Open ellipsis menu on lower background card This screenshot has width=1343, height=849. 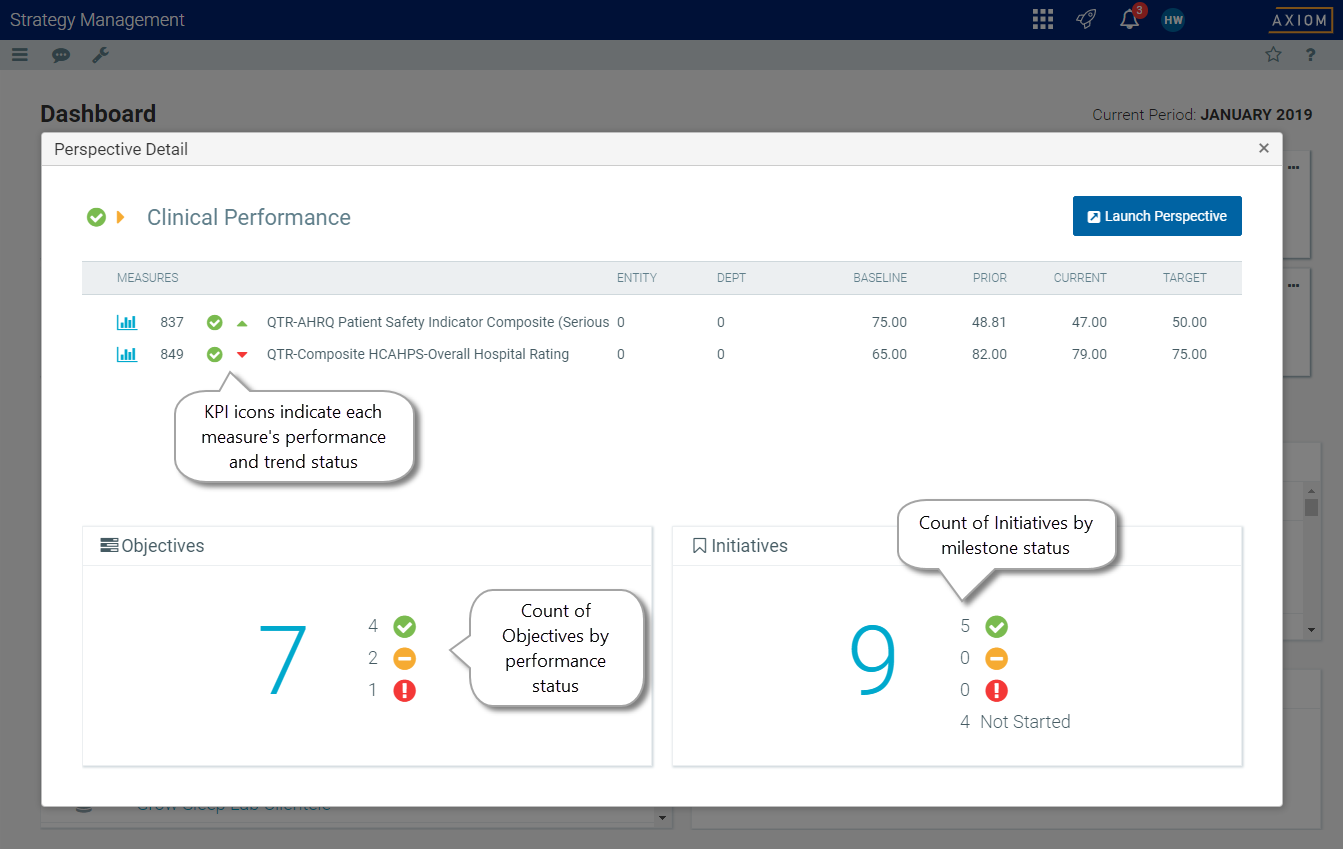(1293, 285)
